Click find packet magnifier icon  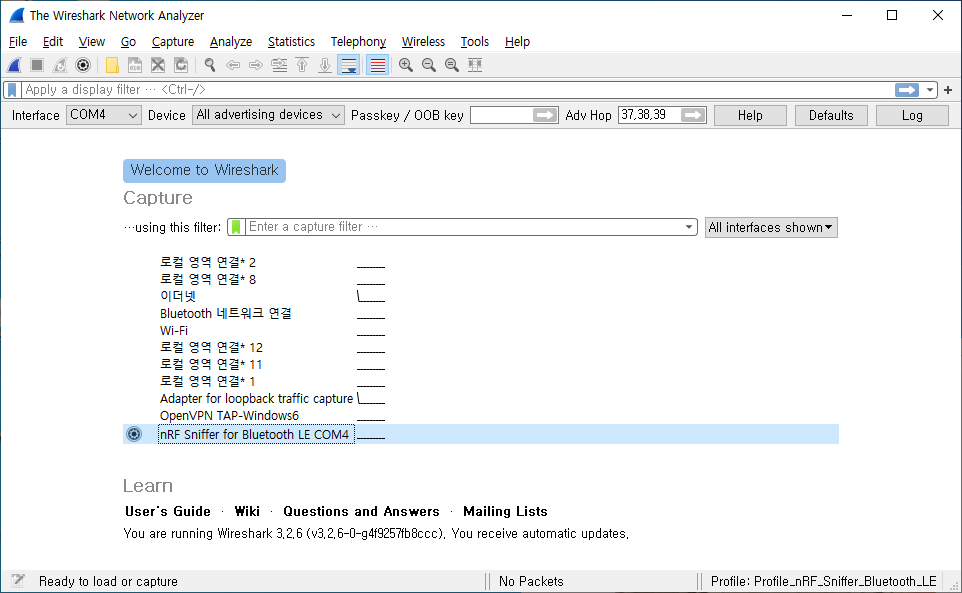(210, 65)
